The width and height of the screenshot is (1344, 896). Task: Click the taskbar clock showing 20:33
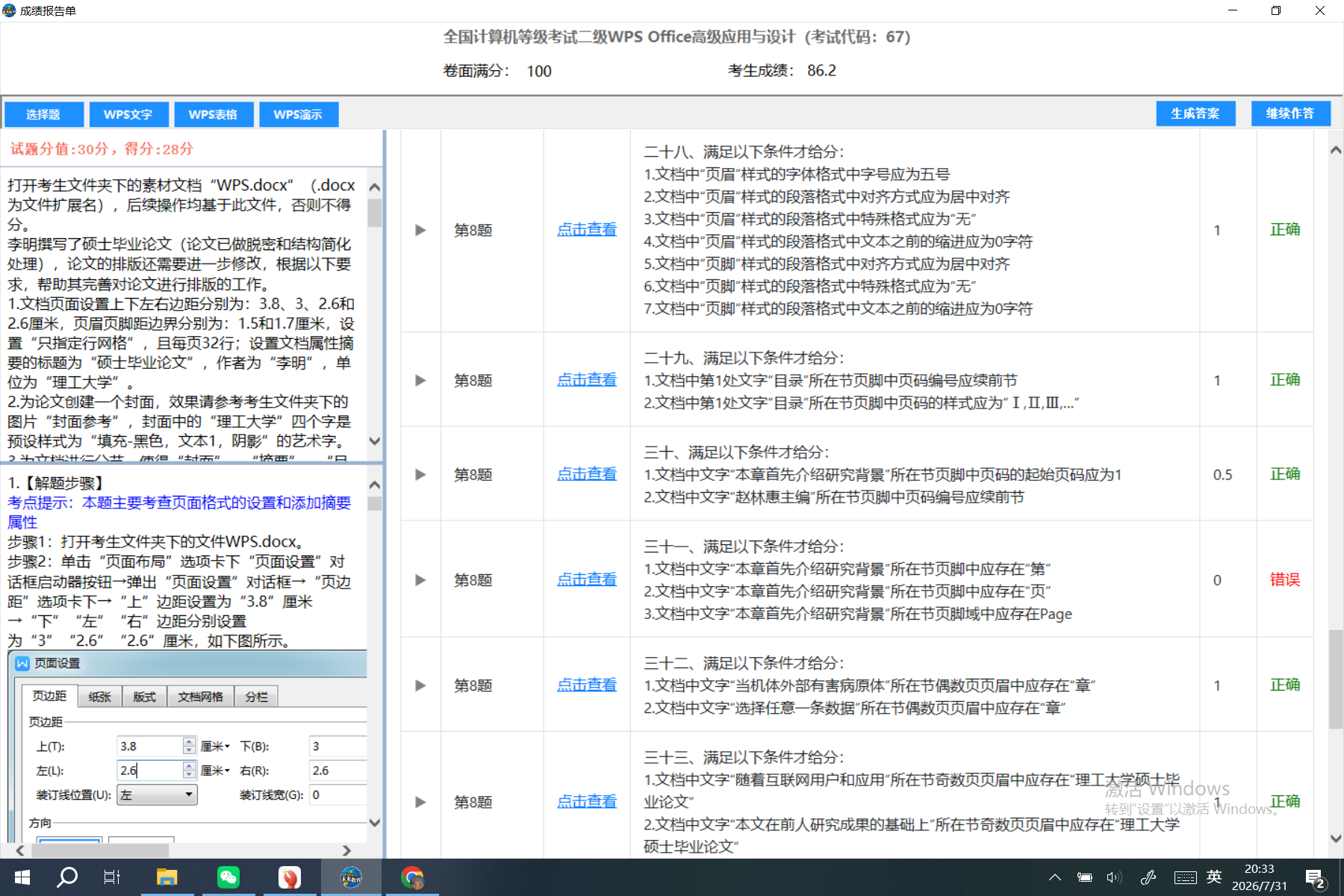pyautogui.click(x=1259, y=877)
